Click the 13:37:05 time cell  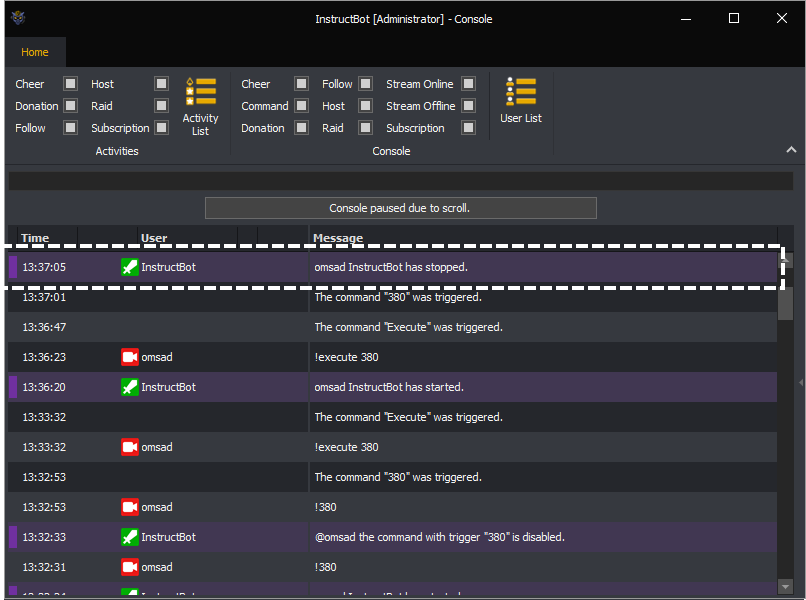(44, 267)
